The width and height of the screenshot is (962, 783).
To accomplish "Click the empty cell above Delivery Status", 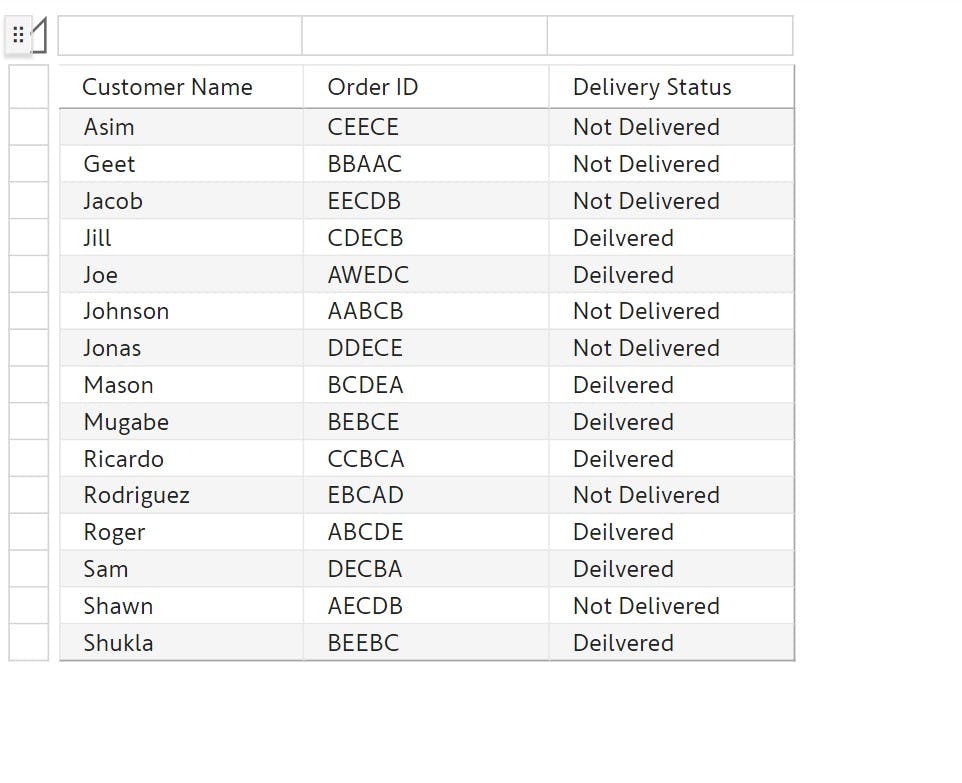I will [670, 36].
